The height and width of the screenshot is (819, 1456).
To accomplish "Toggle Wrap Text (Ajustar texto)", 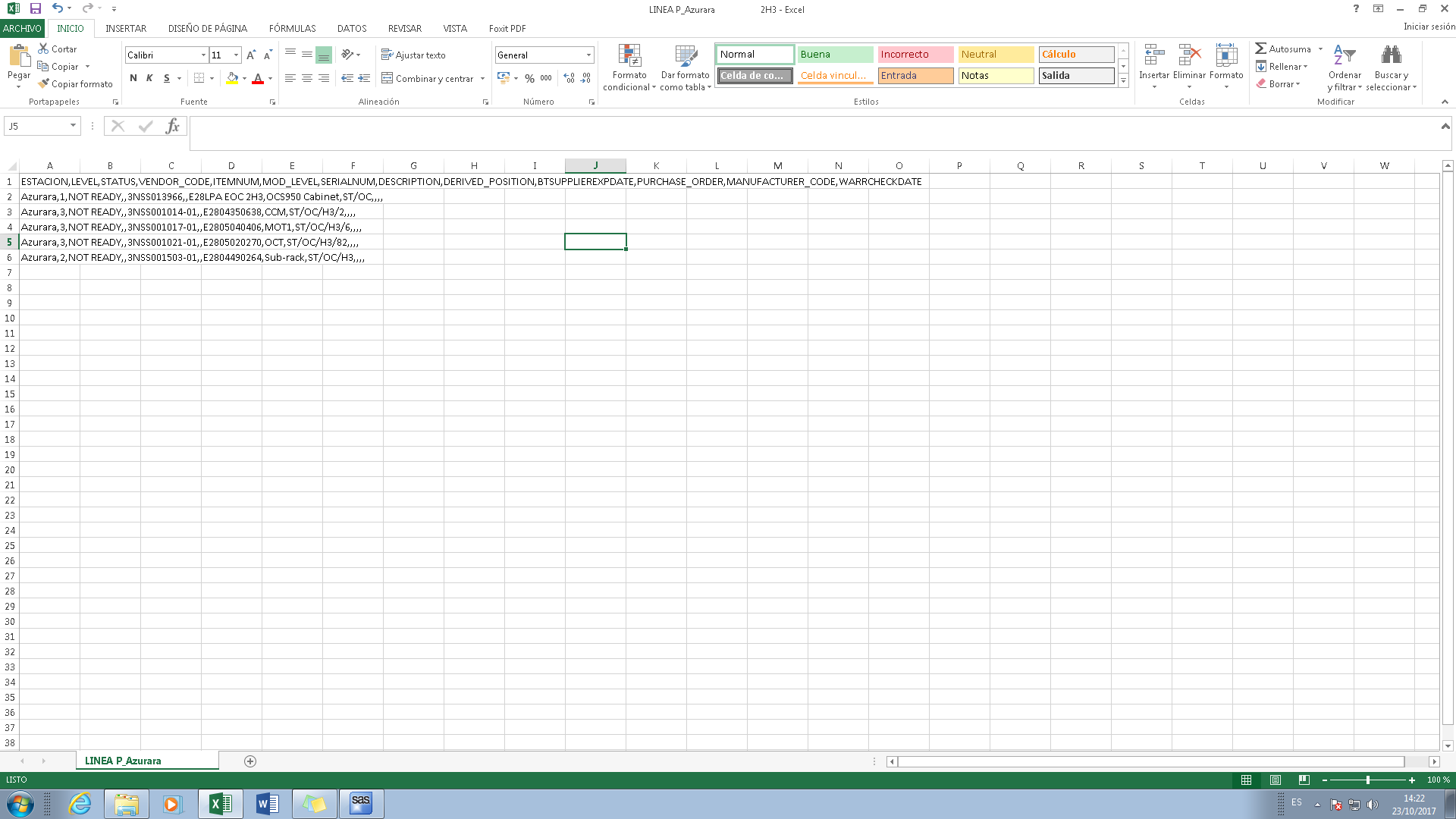I will 413,55.
